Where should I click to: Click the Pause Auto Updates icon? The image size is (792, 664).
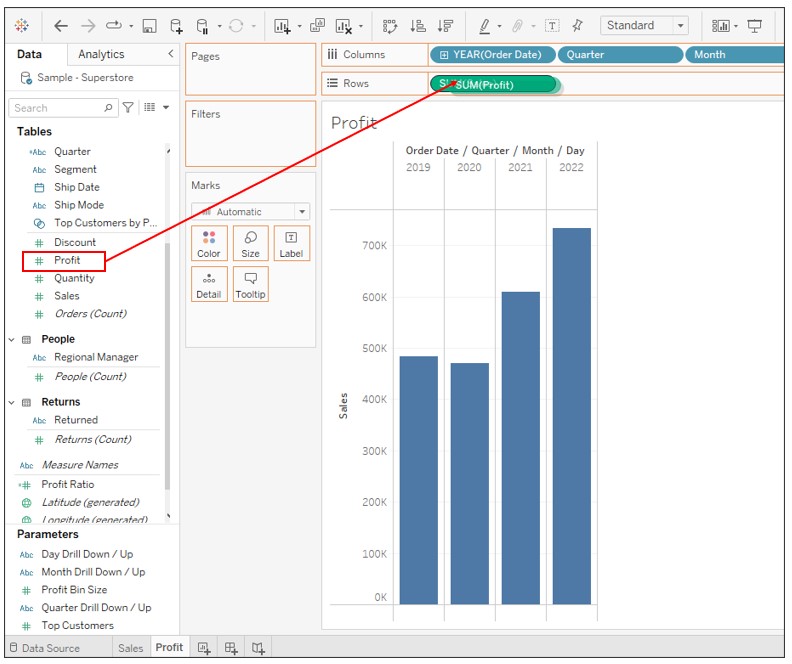203,26
